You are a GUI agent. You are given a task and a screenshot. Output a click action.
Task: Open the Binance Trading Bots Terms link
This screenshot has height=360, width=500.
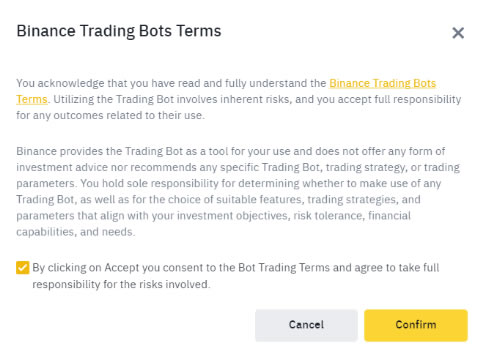point(382,83)
